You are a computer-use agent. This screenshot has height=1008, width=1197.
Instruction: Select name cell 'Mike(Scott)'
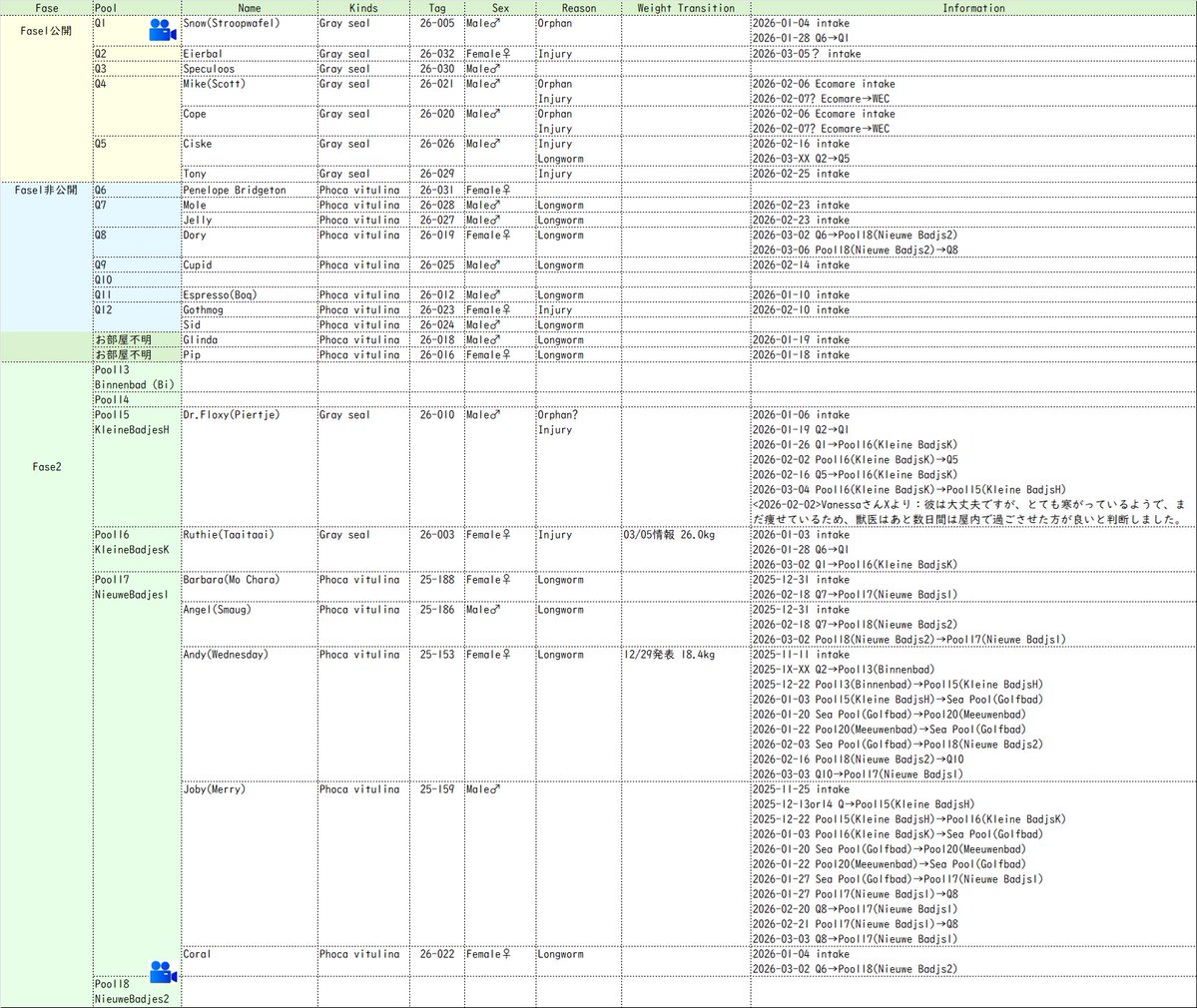pos(250,91)
